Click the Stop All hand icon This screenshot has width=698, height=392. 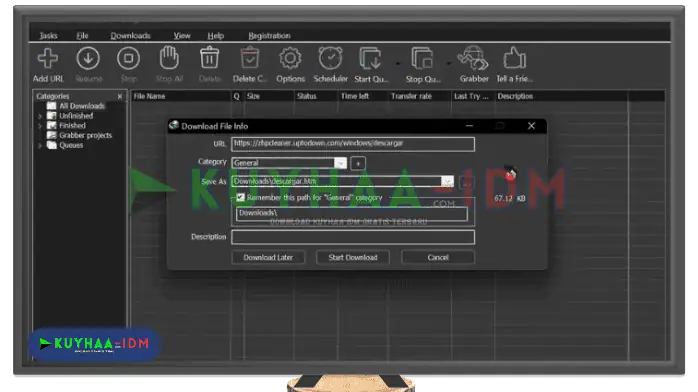click(169, 58)
